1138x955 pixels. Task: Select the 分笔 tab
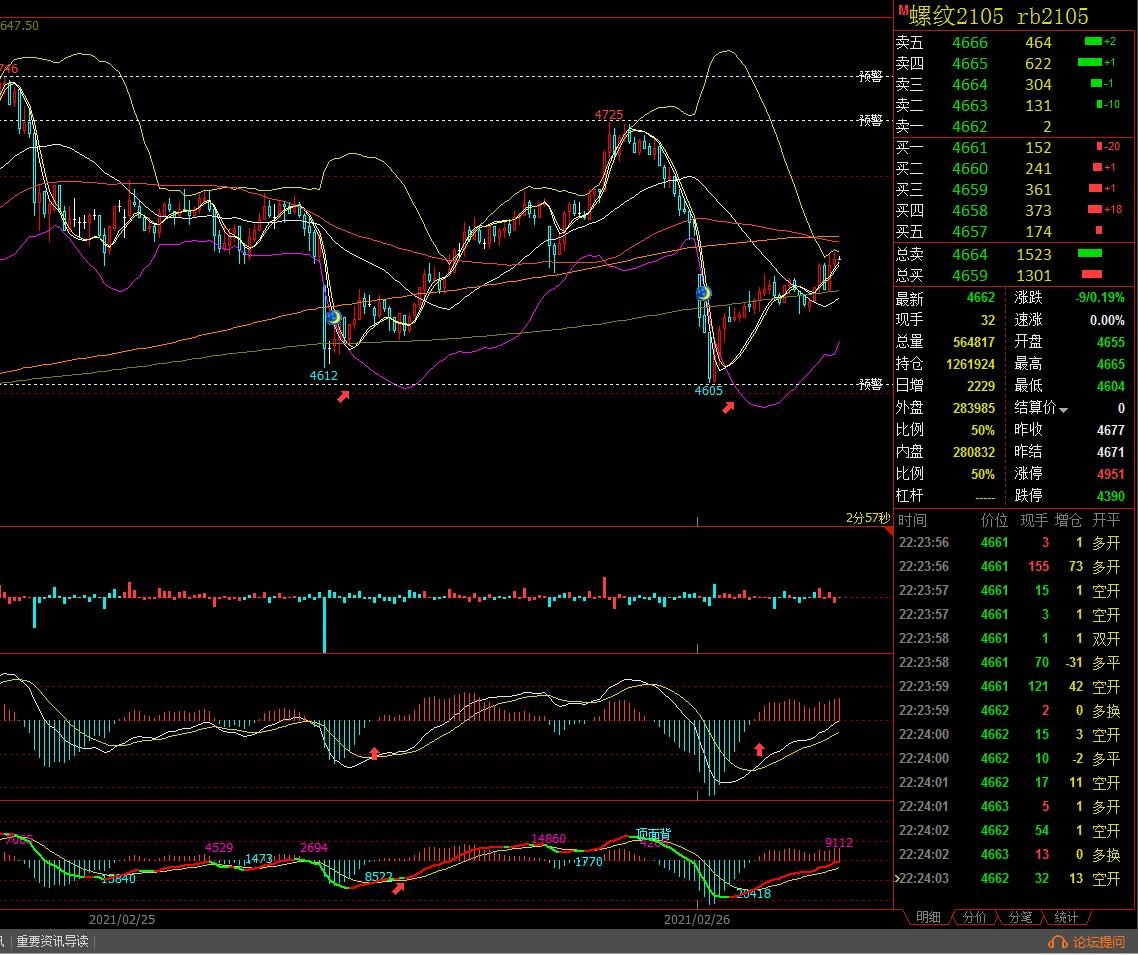[x=1019, y=917]
